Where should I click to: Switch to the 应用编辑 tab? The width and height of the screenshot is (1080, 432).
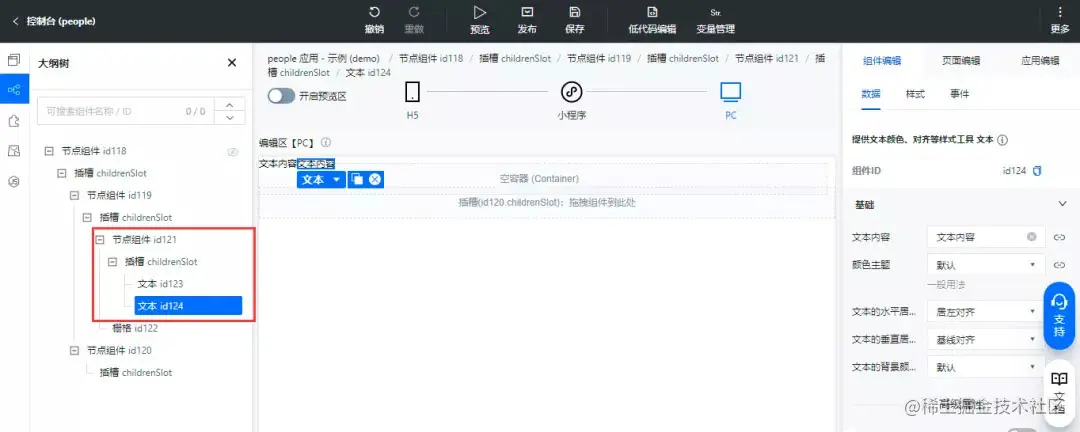pos(1040,61)
